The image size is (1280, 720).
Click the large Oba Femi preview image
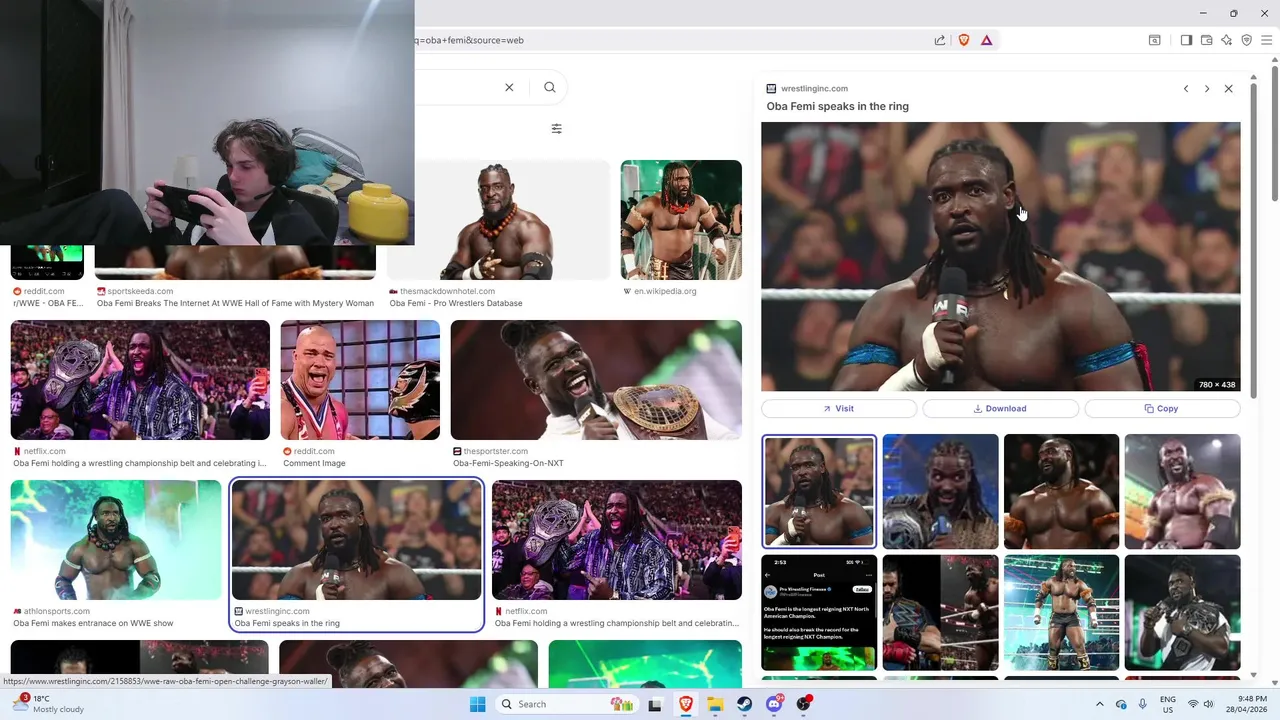(1000, 257)
